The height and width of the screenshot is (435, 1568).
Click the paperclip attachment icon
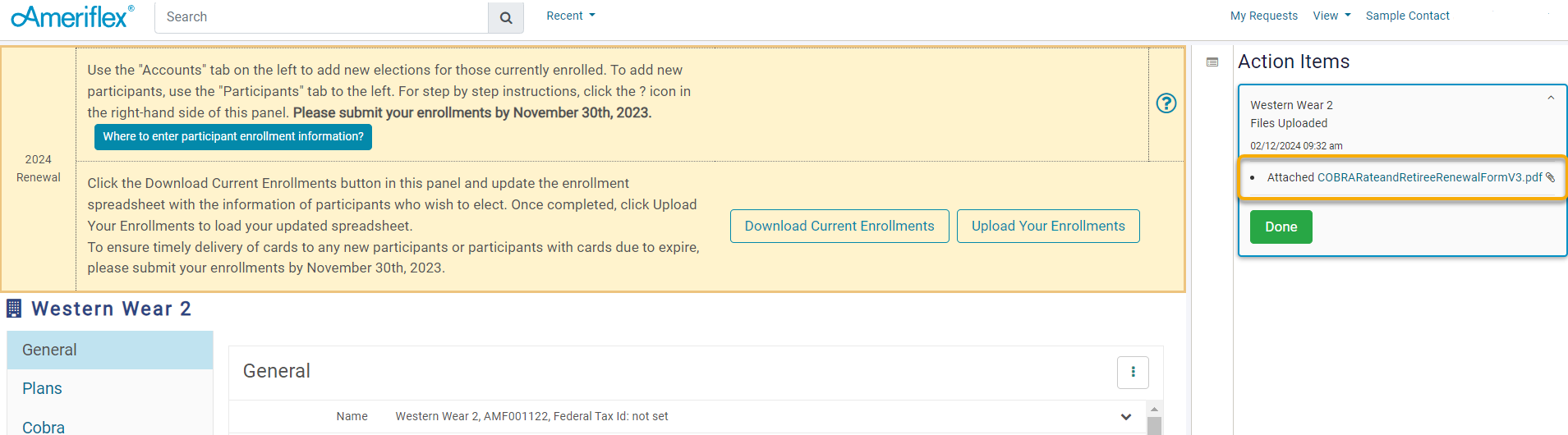tap(1550, 177)
